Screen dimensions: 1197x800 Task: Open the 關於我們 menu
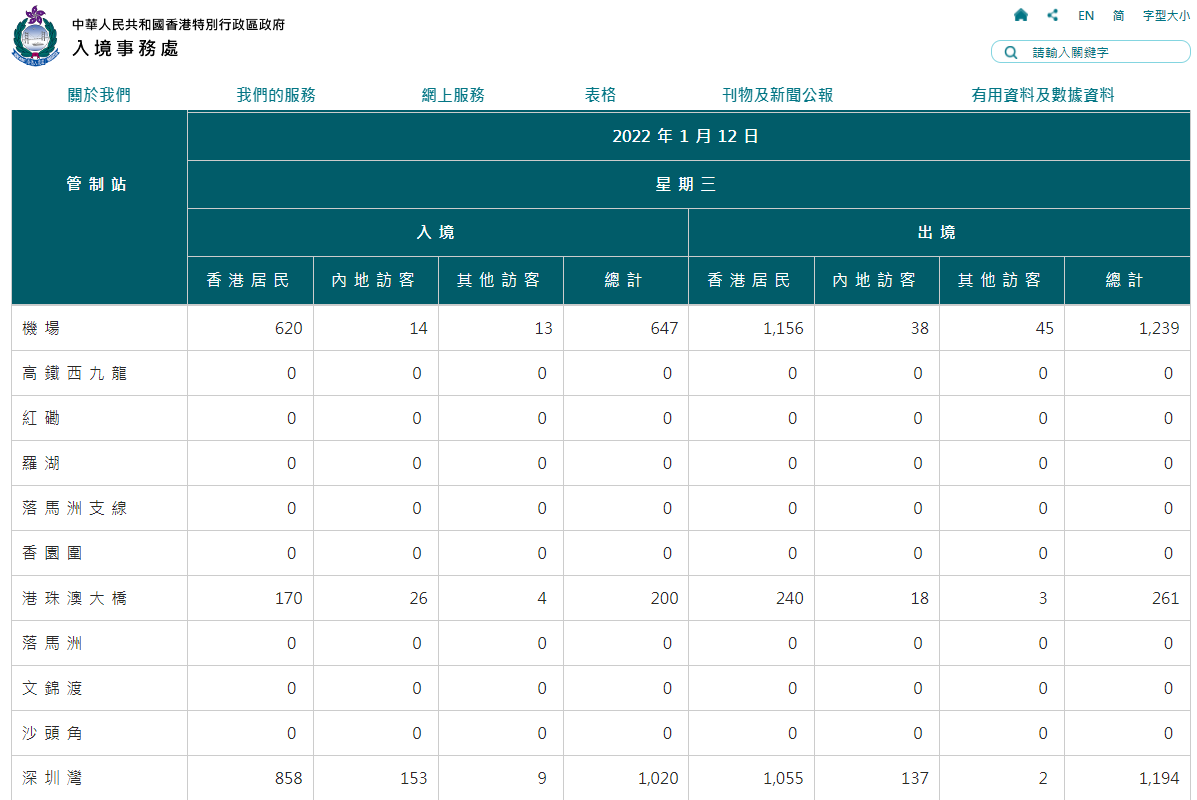99,95
